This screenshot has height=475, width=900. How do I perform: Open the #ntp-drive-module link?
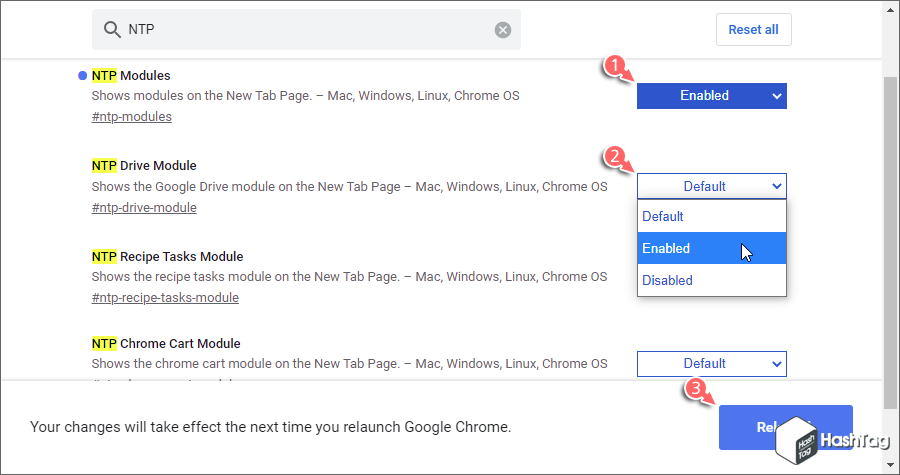144,208
